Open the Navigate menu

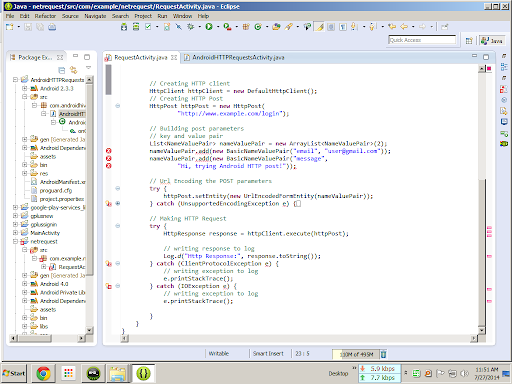point(95,16)
